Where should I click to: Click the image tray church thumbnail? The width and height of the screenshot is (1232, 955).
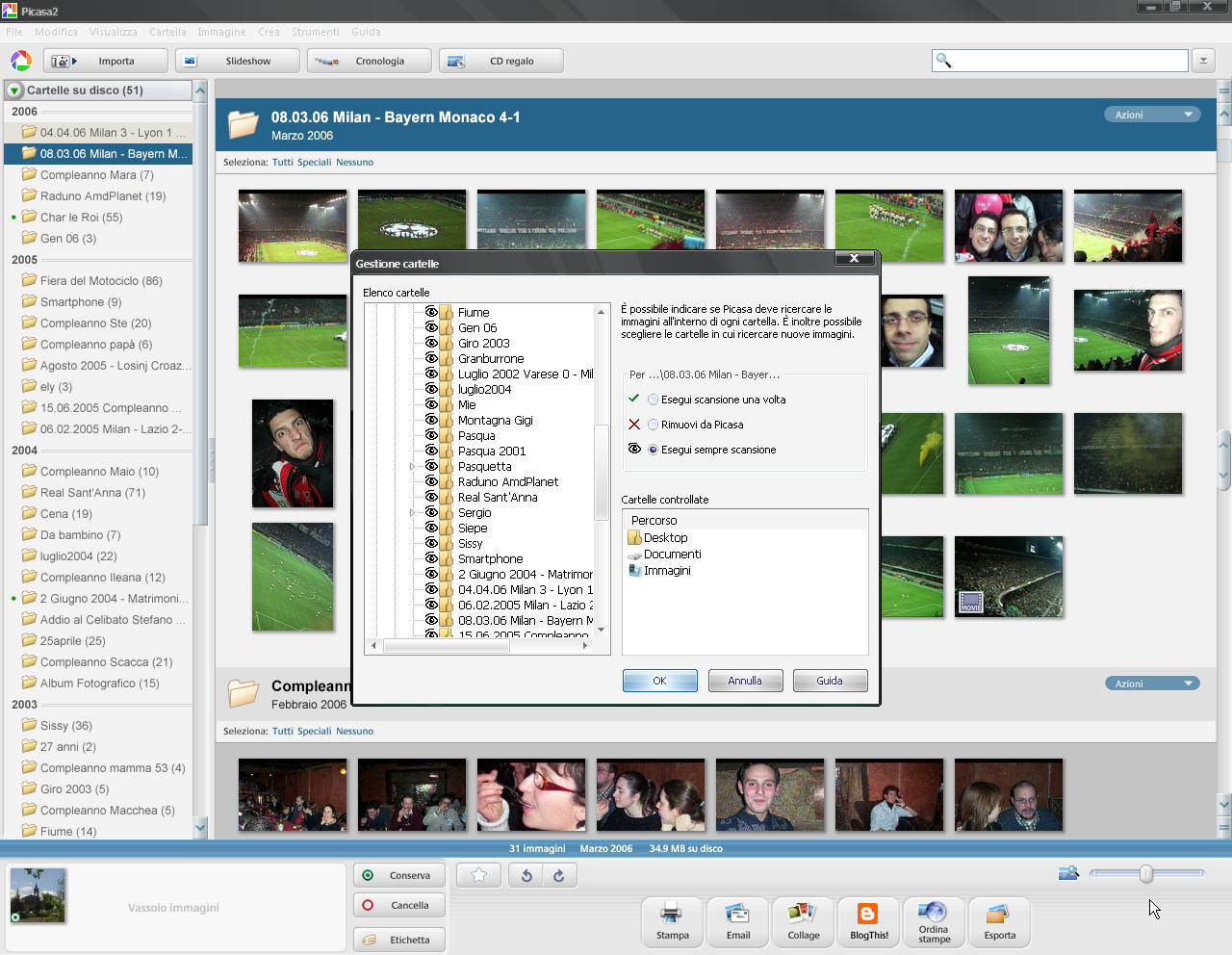point(38,895)
